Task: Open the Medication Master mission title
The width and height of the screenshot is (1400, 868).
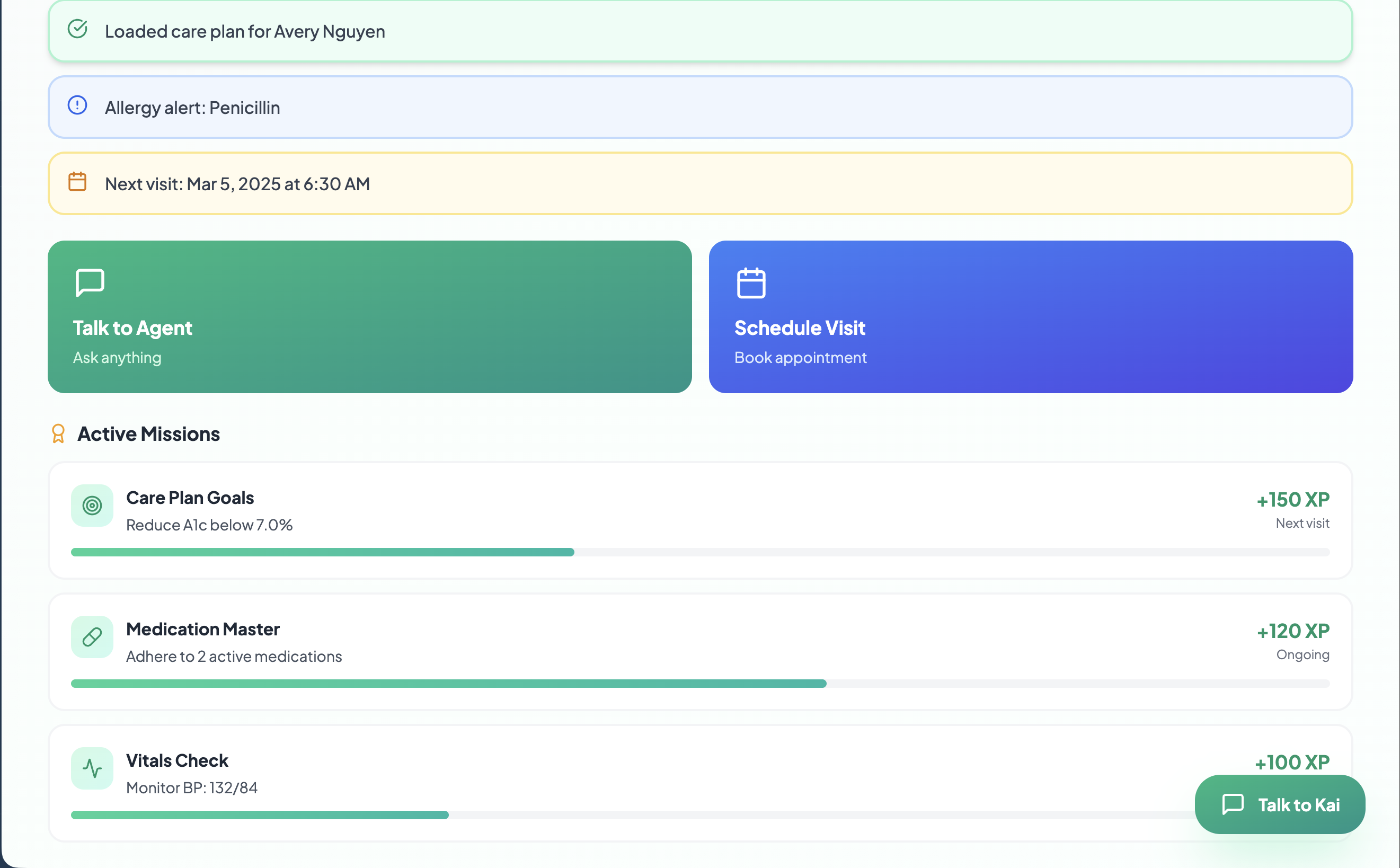Action: 202,629
